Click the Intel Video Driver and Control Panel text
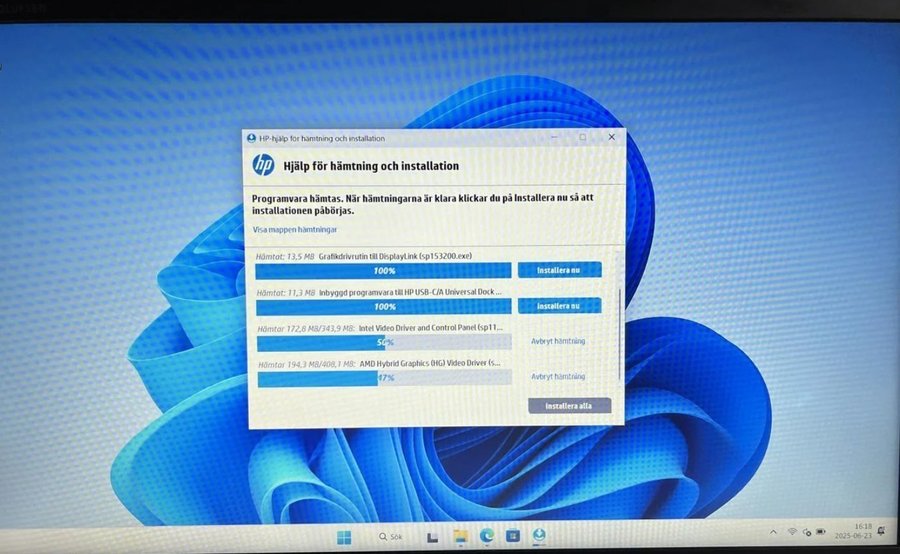 click(x=430, y=328)
